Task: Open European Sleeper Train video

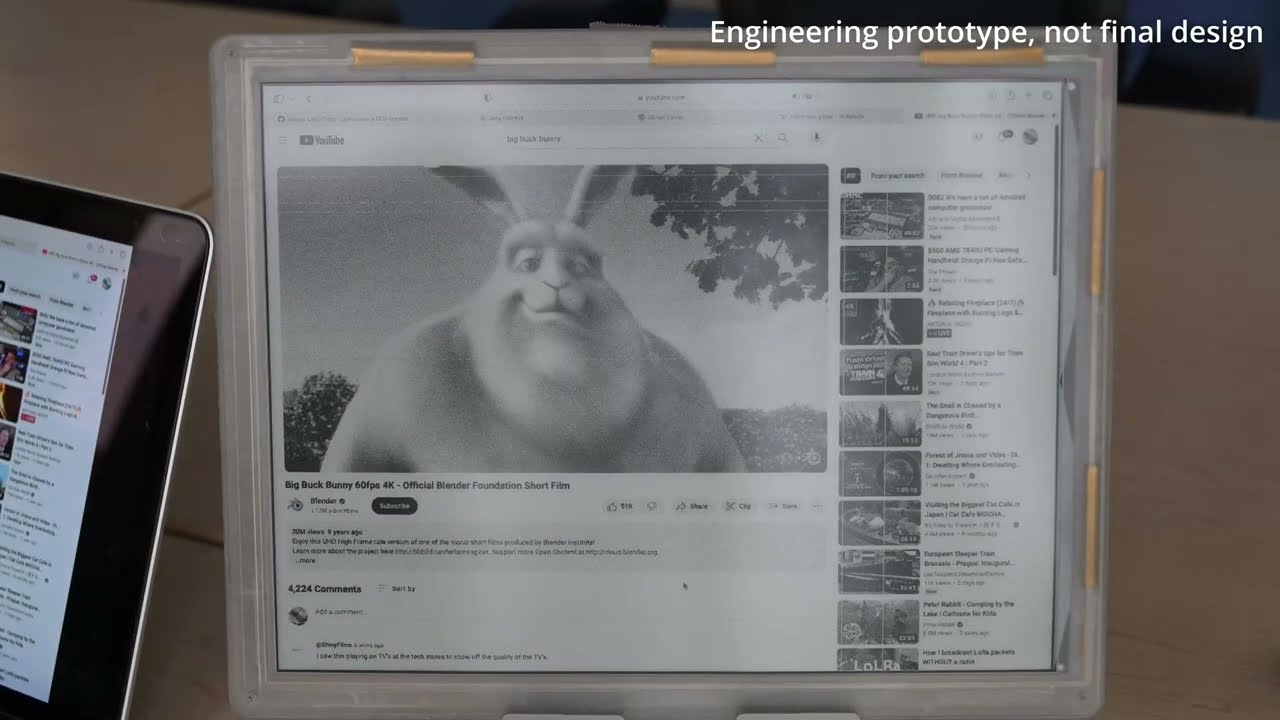Action: click(x=879, y=572)
